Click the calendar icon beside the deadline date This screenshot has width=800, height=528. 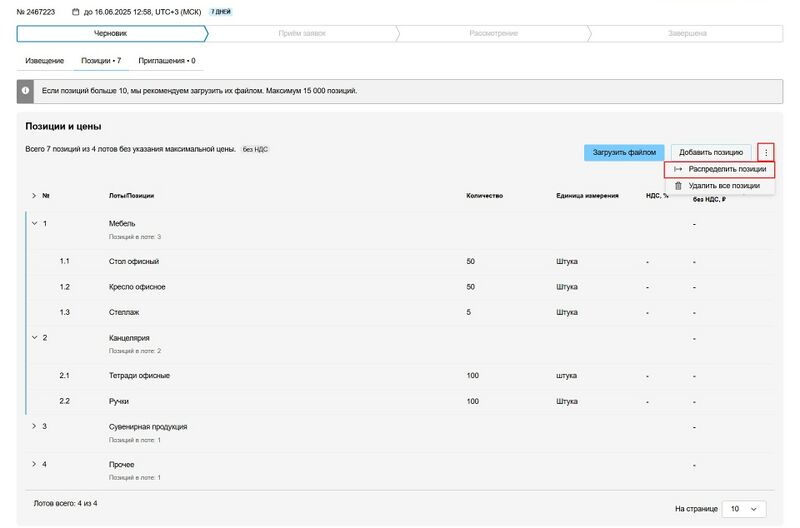coord(76,12)
